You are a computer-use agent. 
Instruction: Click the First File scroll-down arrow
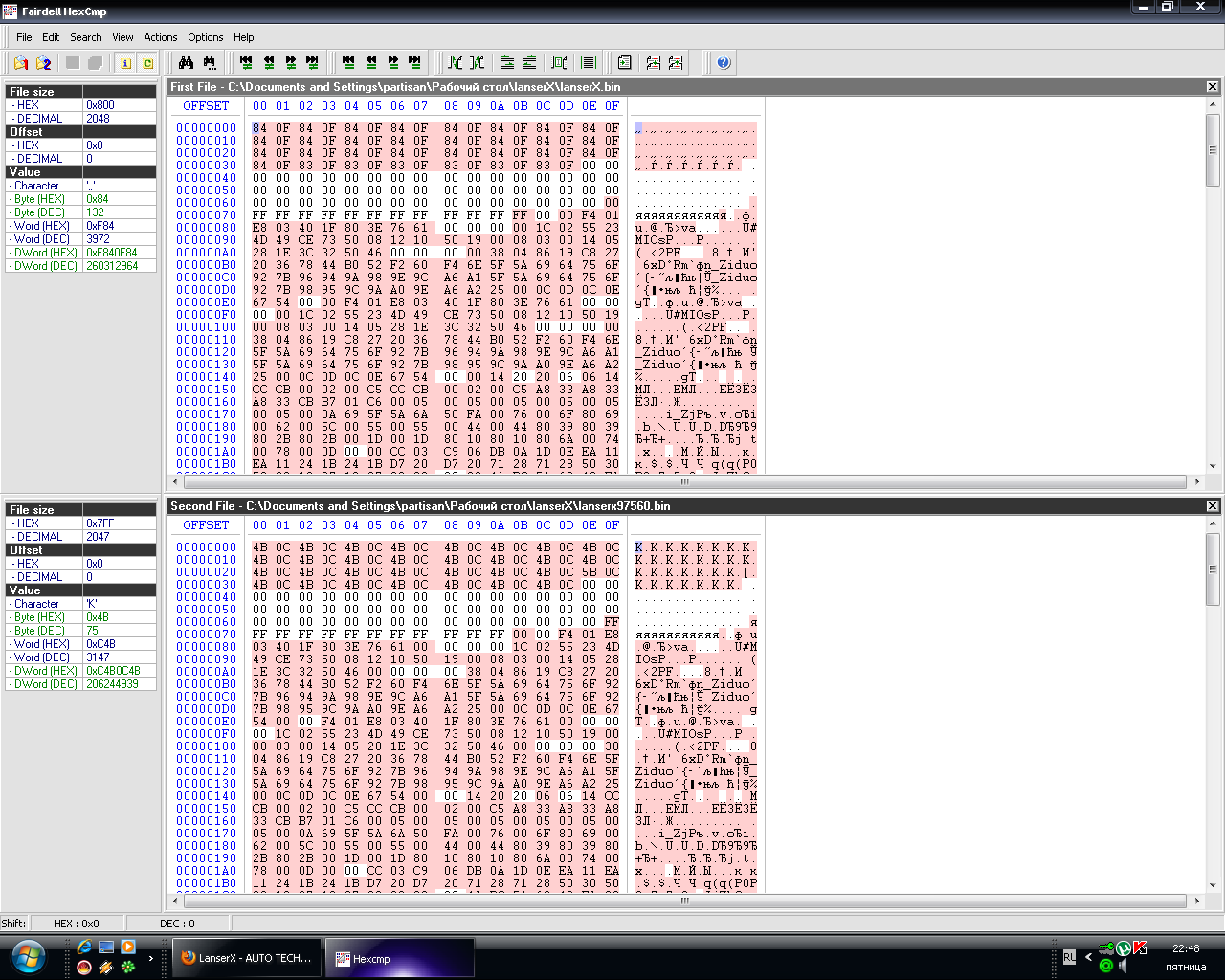pos(1213,467)
